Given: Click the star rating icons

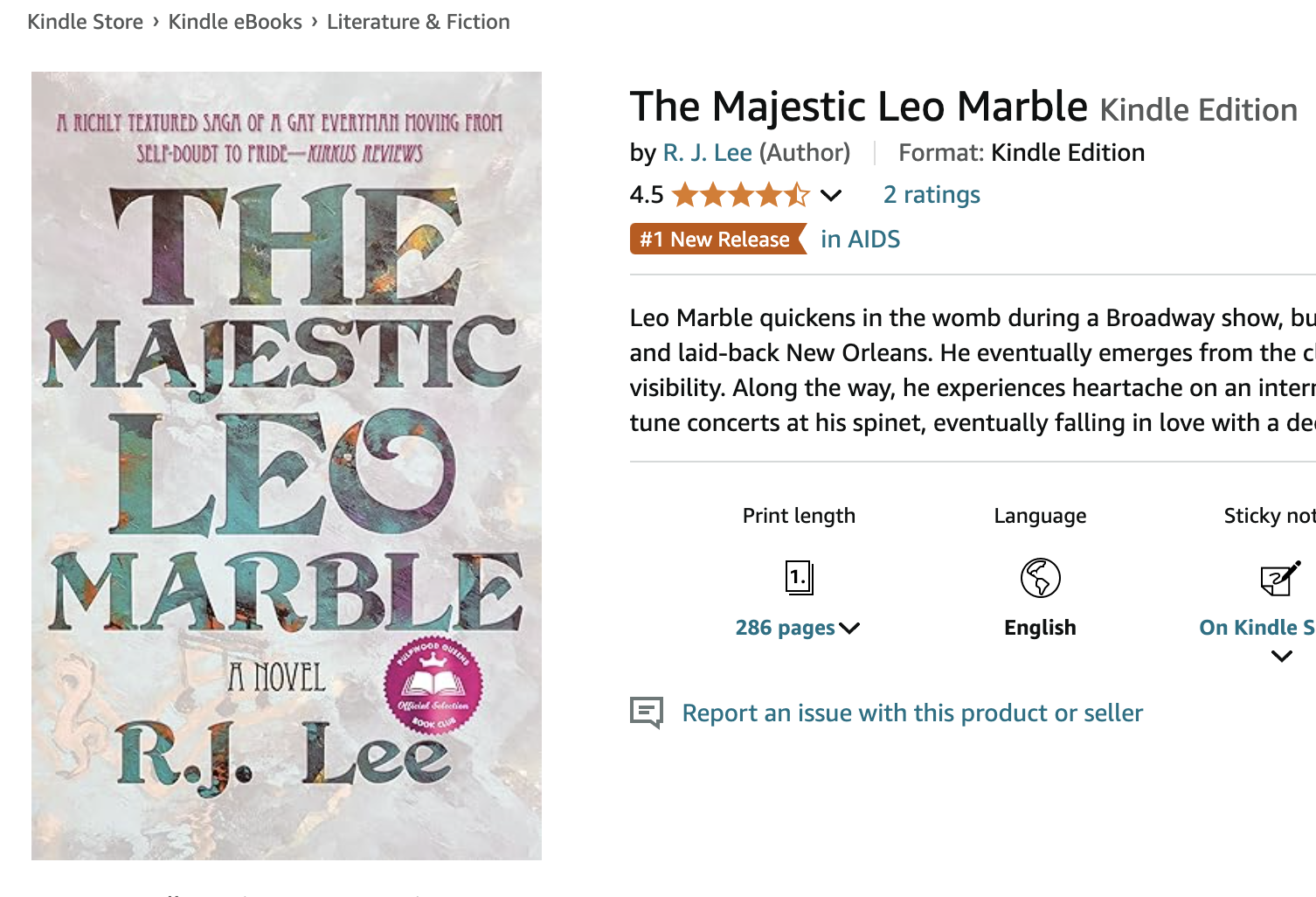Looking at the screenshot, I should coord(741,194).
